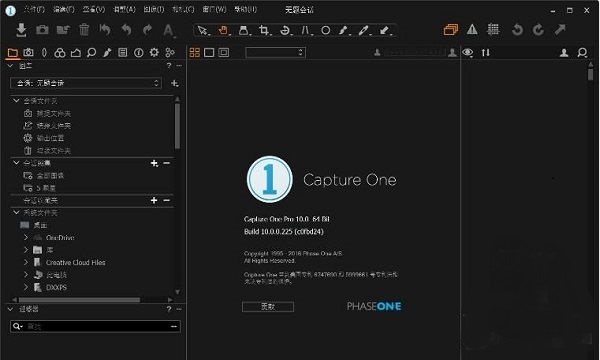Image resolution: width=600 pixels, height=360 pixels.
Task: Collapse the session folders section chevron
Action: point(16,101)
